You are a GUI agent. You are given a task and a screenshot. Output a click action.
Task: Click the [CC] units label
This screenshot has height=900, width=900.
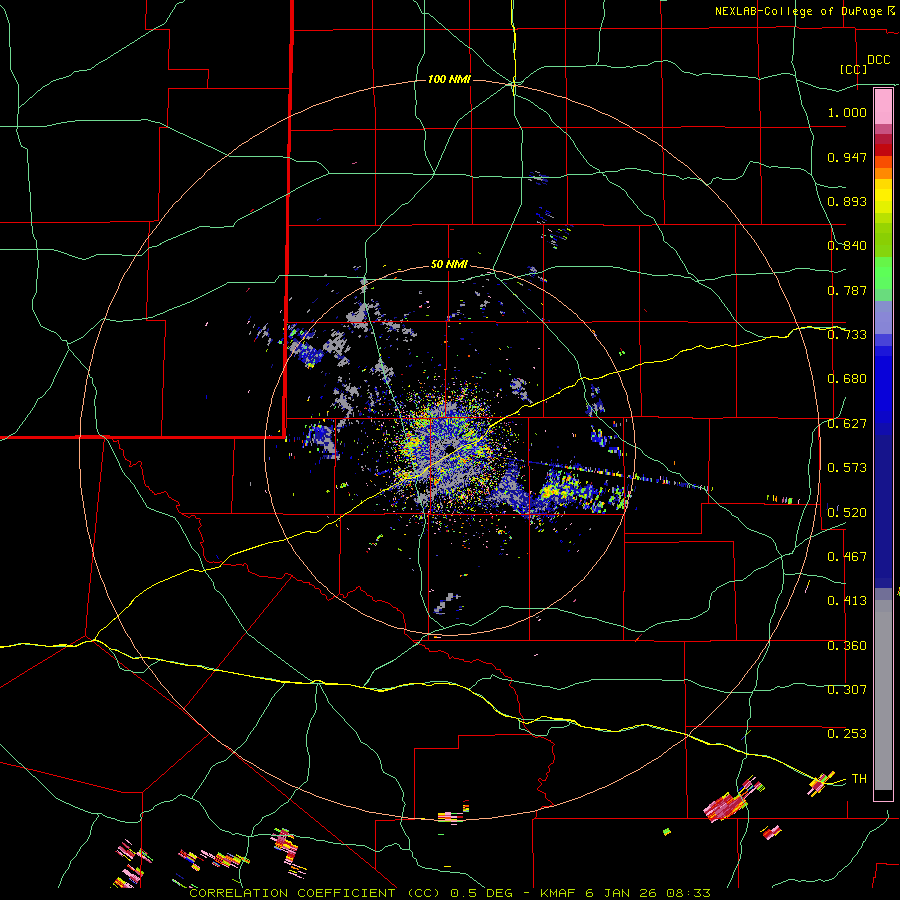click(x=853, y=69)
